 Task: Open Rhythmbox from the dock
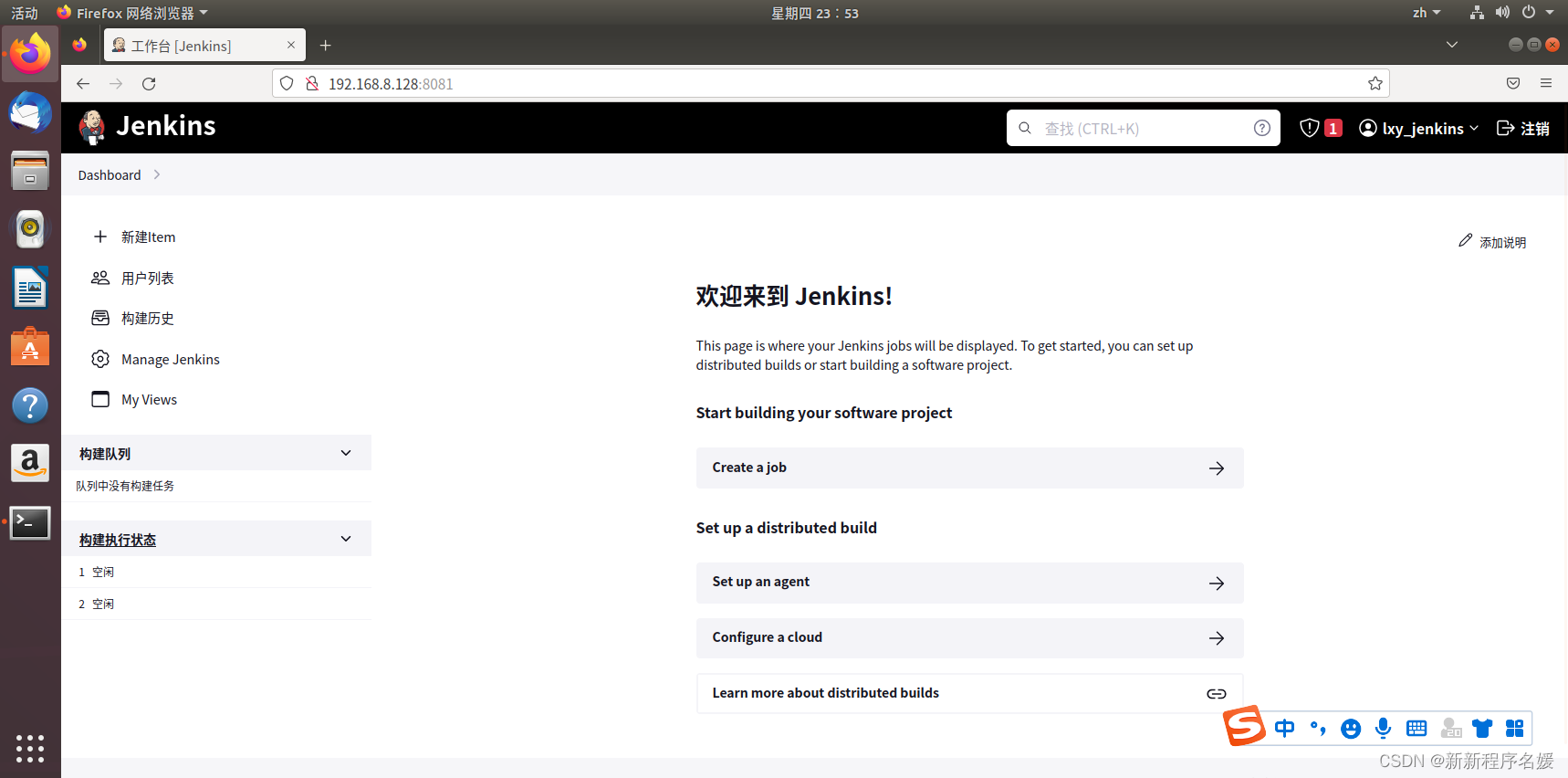tap(30, 229)
